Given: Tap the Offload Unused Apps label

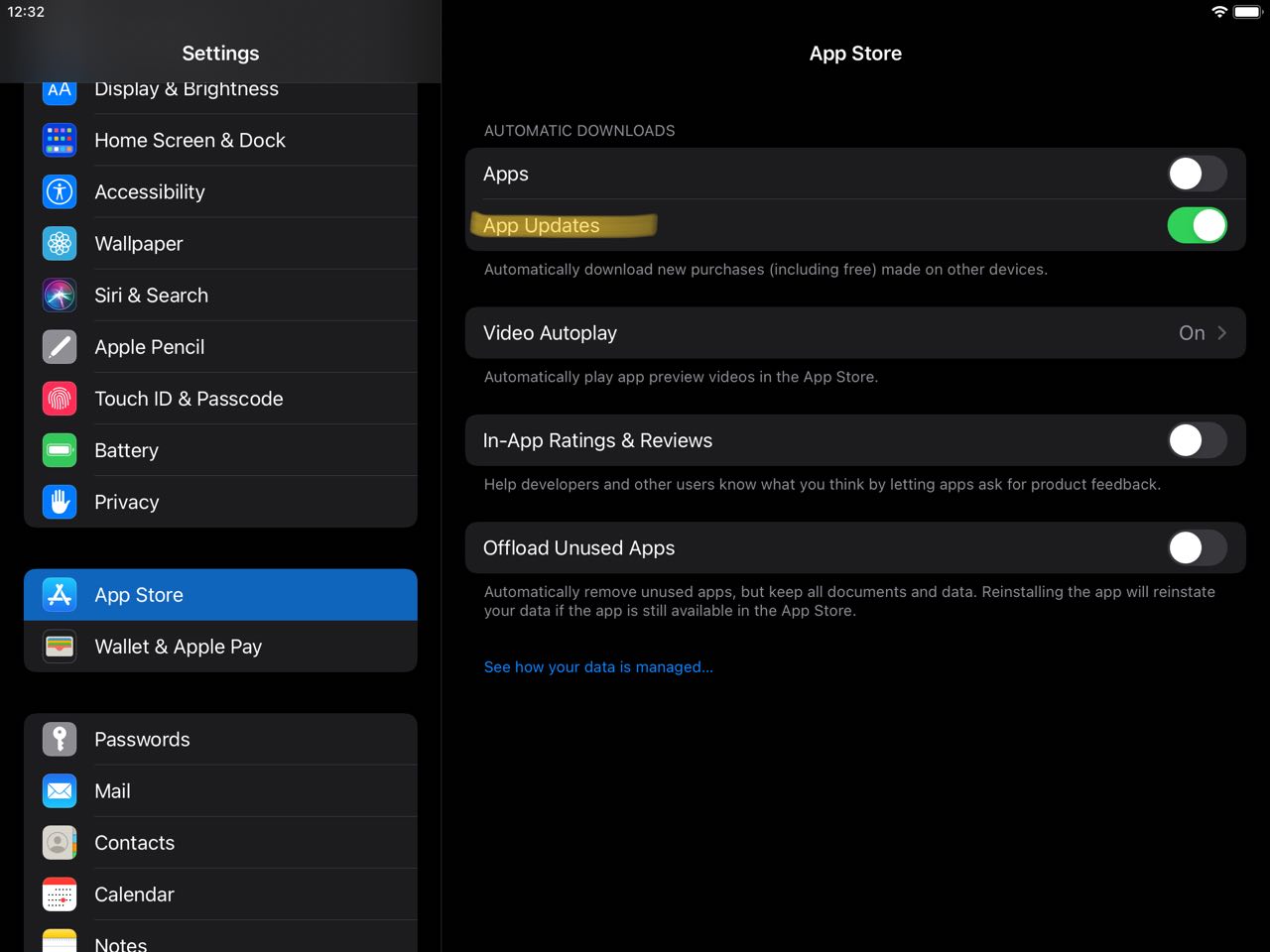Looking at the screenshot, I should click(578, 548).
